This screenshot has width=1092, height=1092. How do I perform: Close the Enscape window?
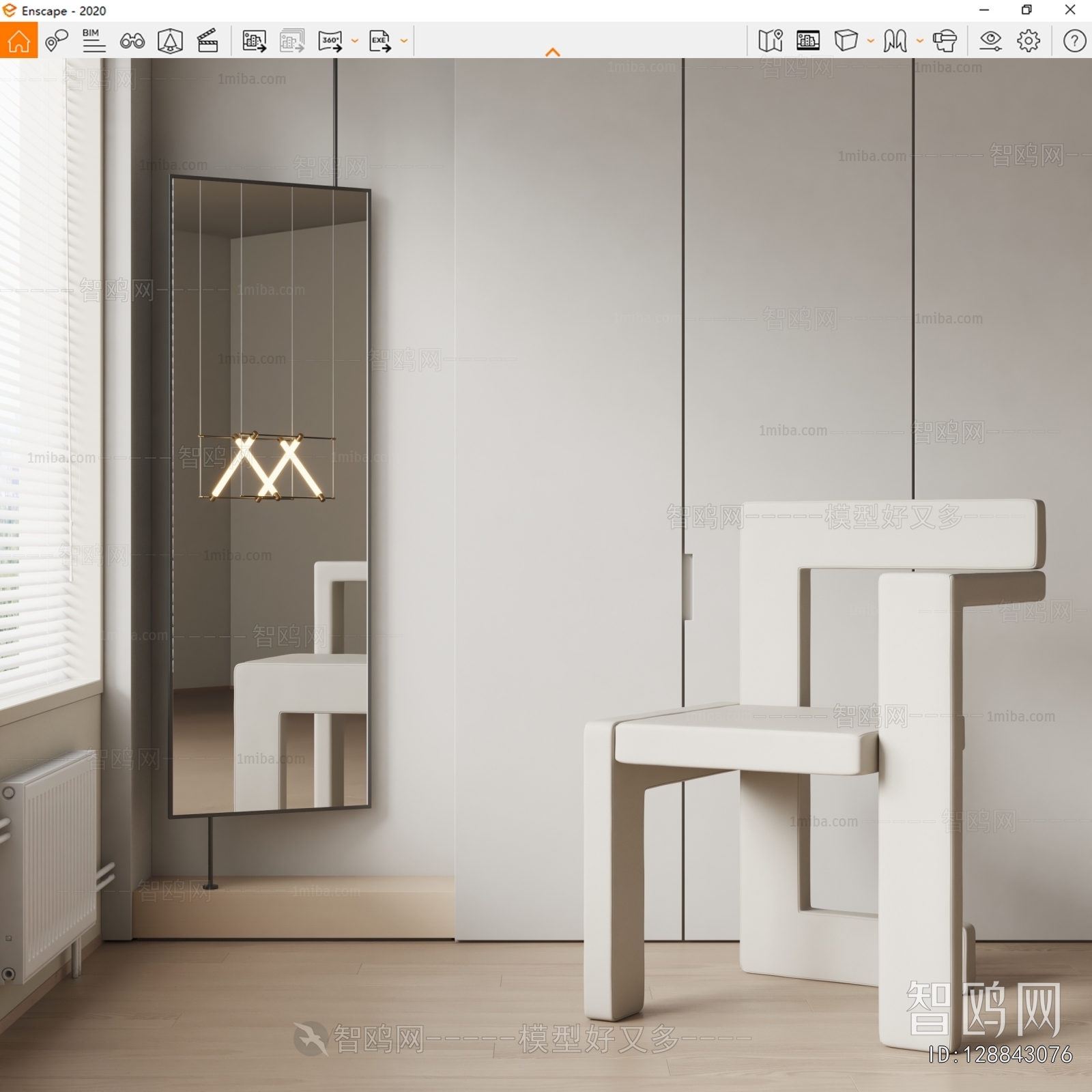tap(1070, 10)
